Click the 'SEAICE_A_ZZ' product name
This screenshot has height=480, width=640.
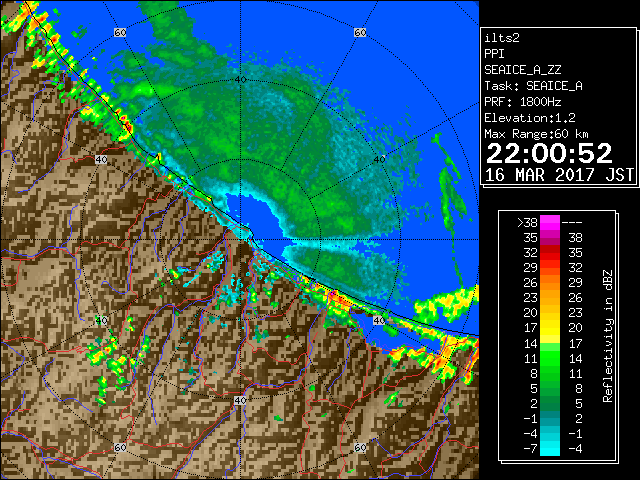(x=522, y=70)
